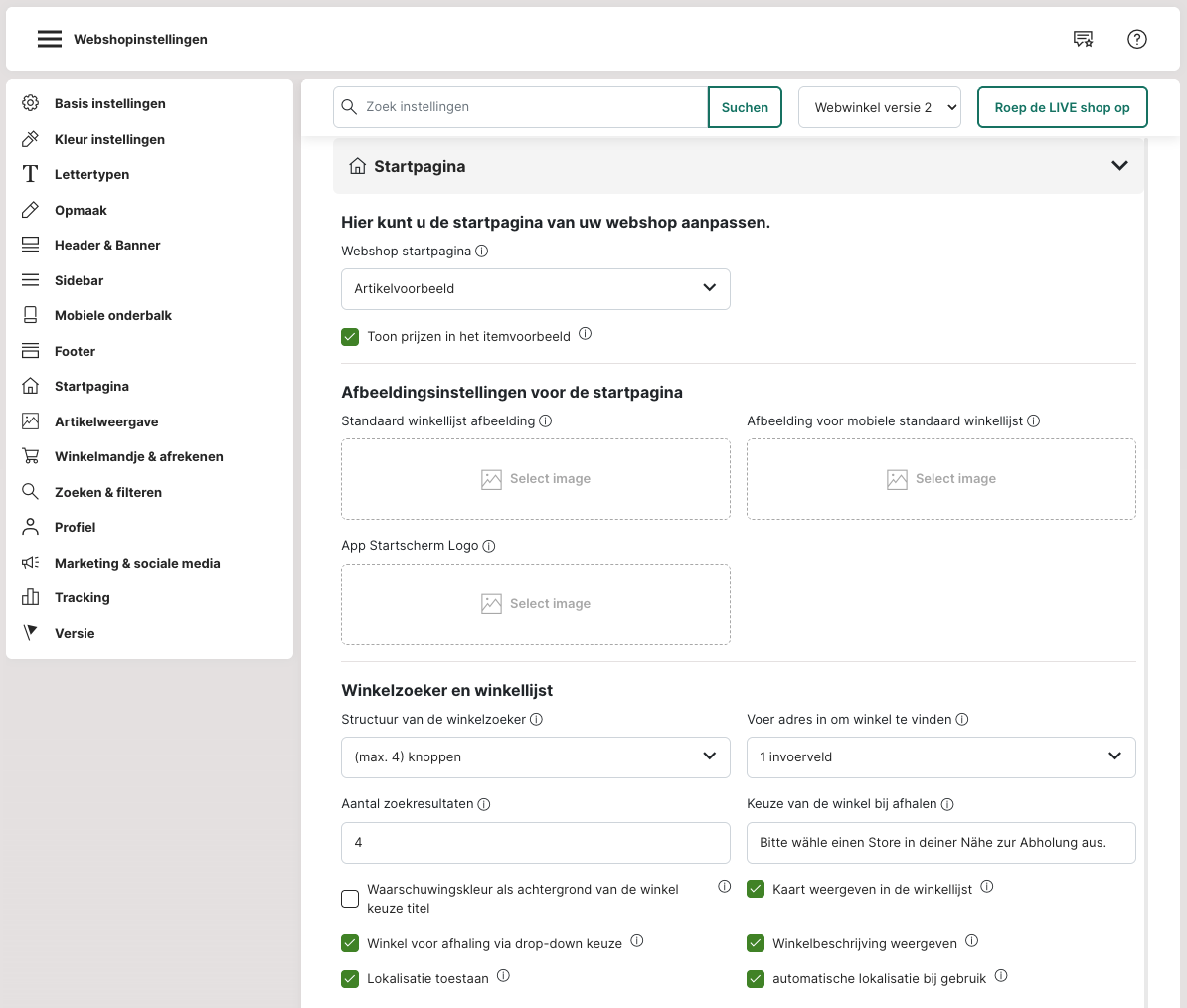Click the feedback chat icon in header
This screenshot has height=1008, width=1187.
point(1083,39)
